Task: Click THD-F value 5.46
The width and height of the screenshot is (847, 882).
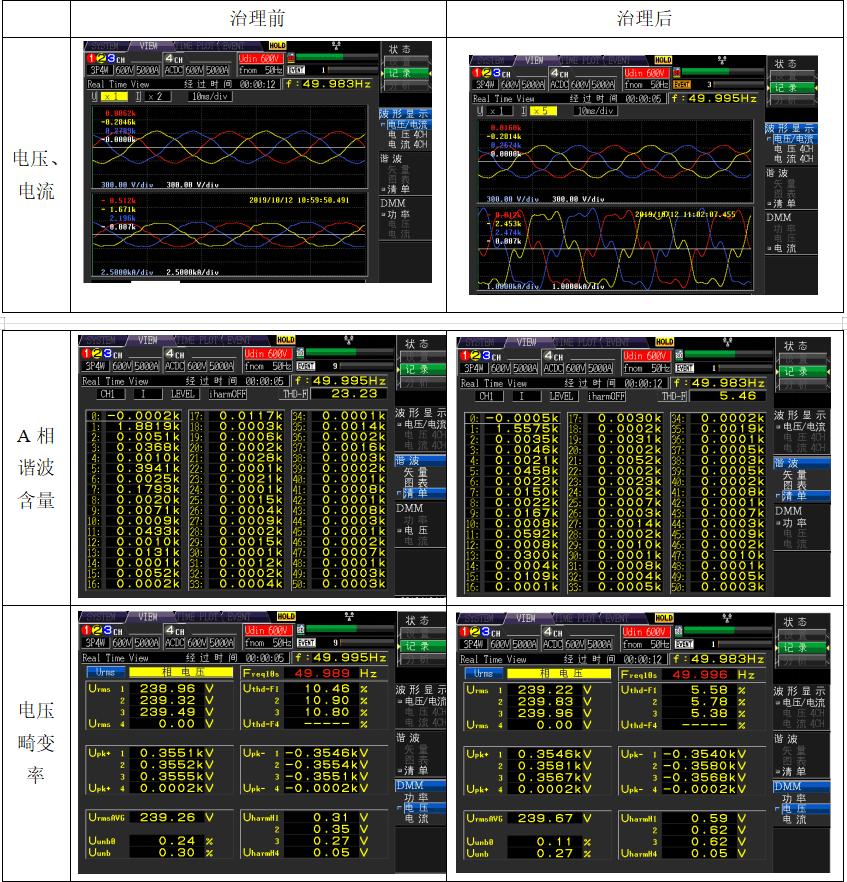Action: (x=731, y=395)
